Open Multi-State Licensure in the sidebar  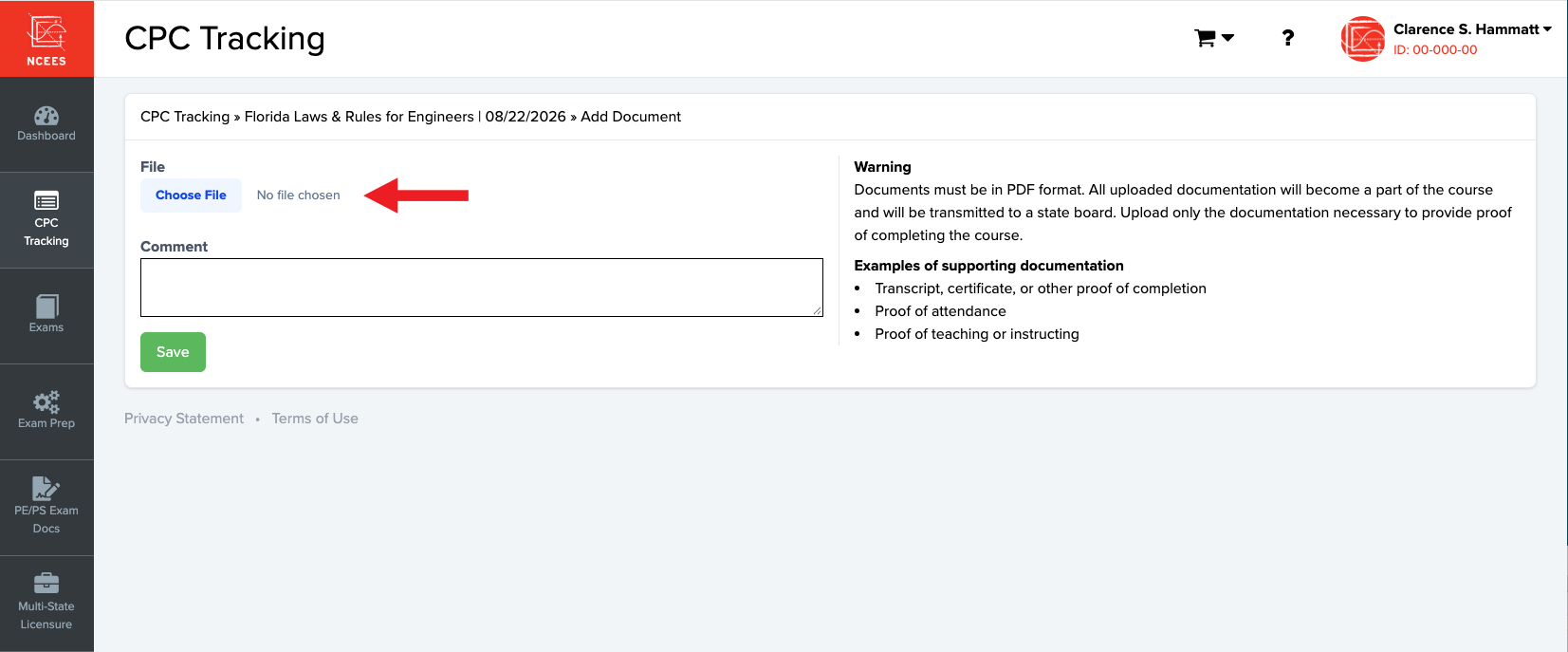[x=46, y=604]
